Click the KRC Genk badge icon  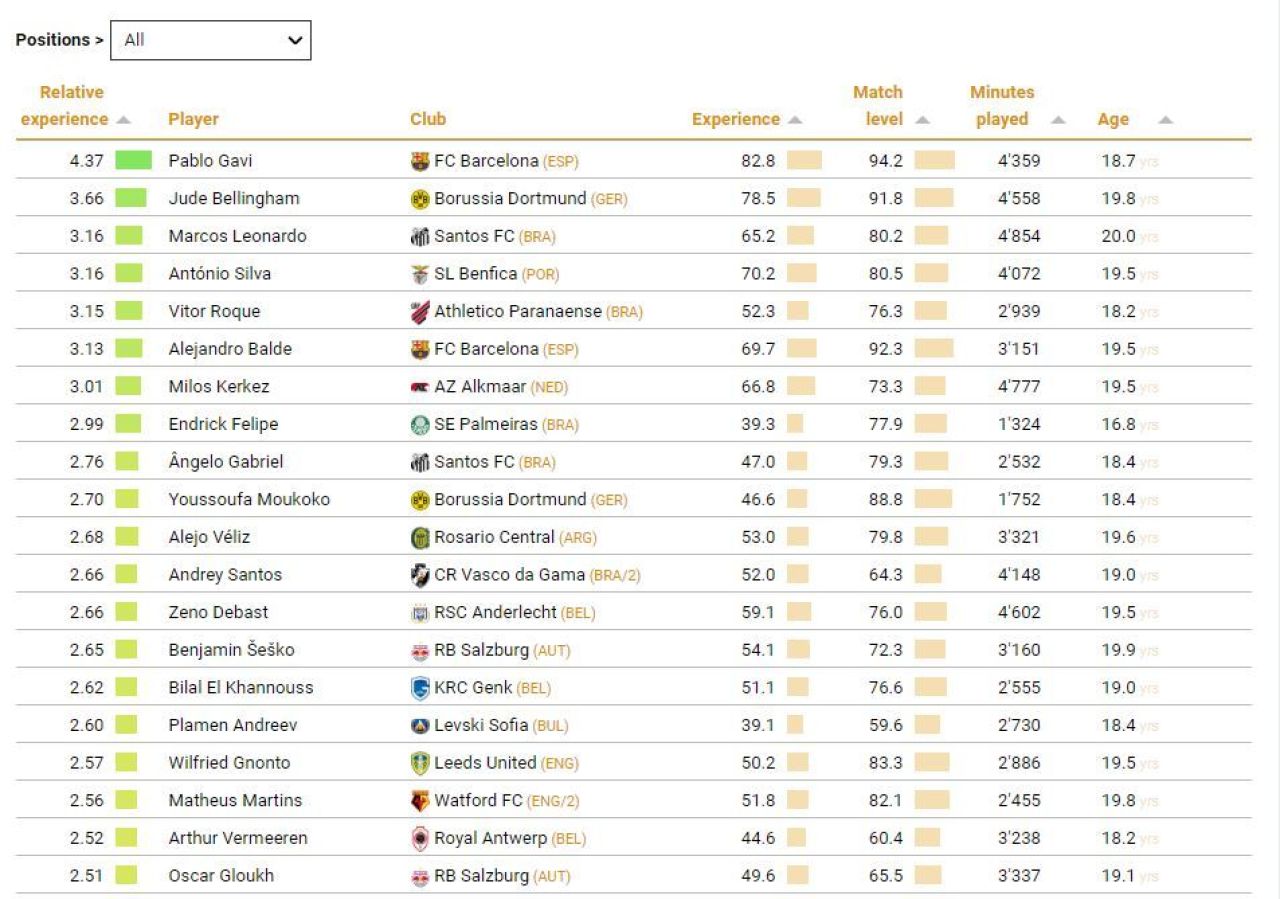tap(420, 688)
